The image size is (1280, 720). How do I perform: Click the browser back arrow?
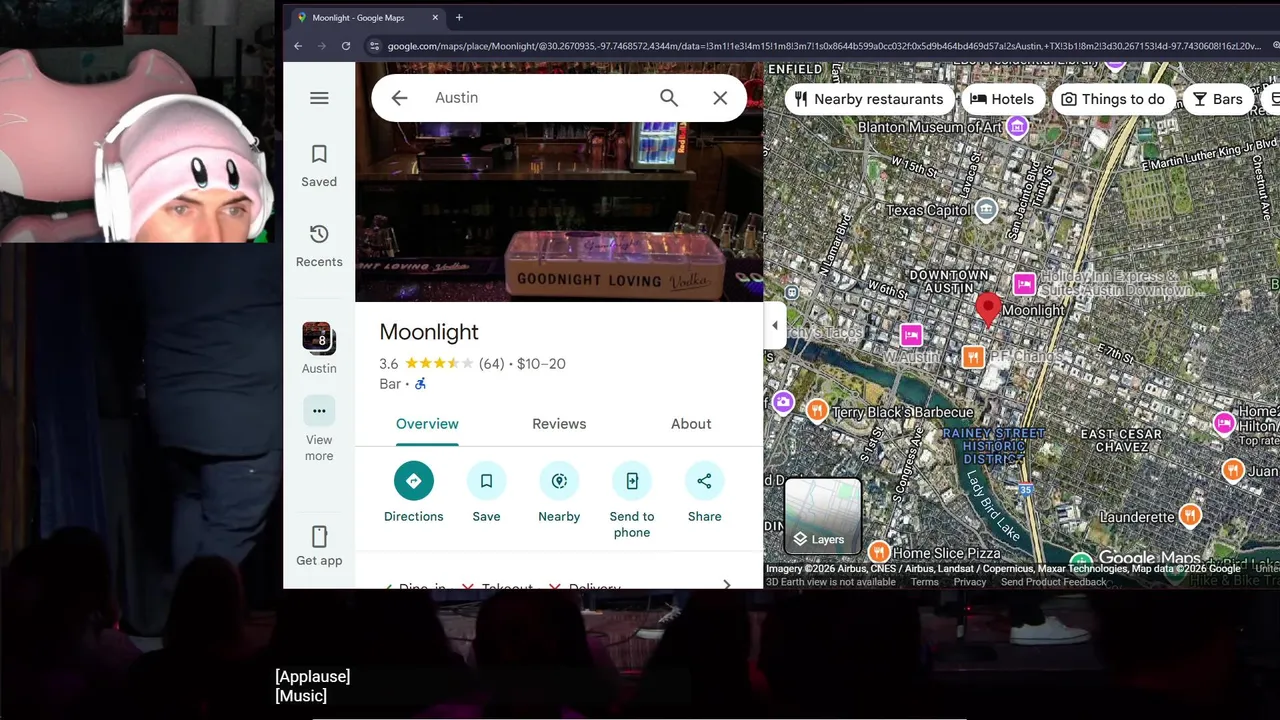click(298, 46)
